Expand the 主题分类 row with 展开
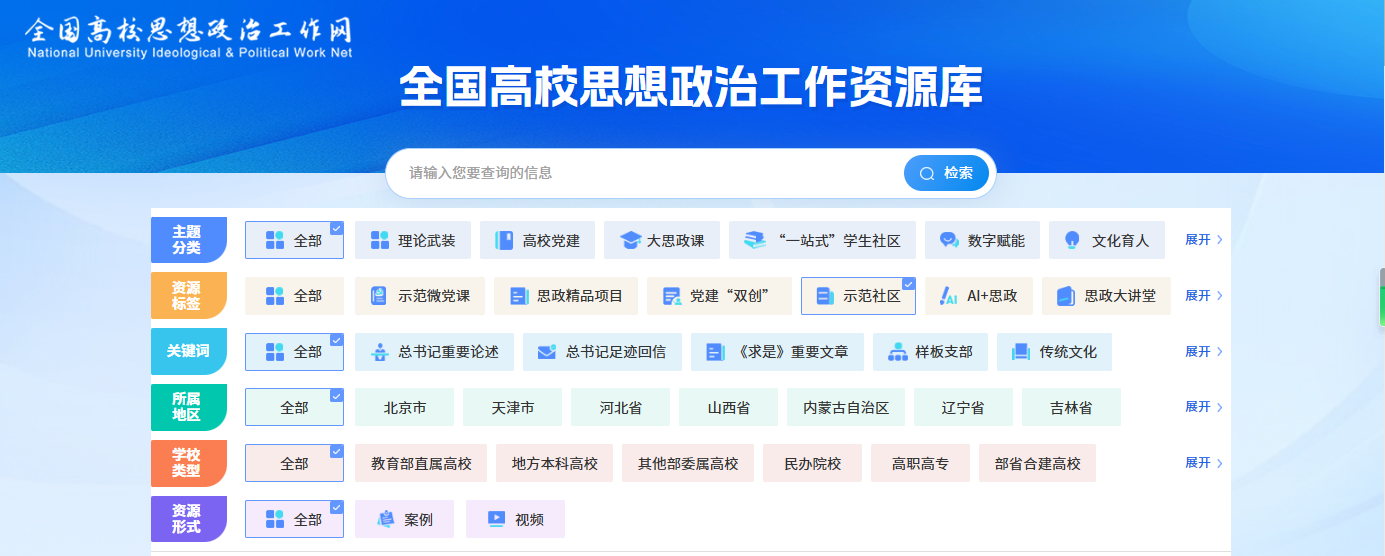This screenshot has width=1385, height=556. pos(1203,240)
